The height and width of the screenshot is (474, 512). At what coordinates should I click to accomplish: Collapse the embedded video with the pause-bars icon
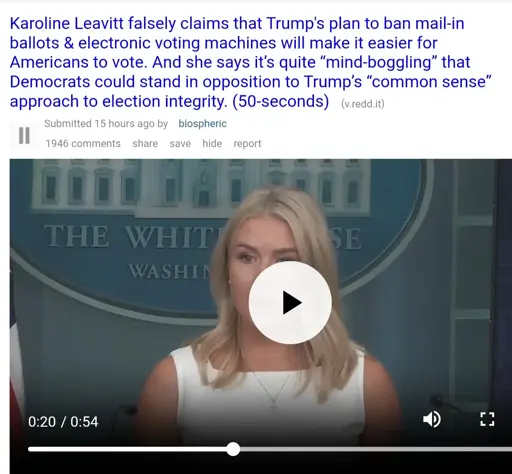pyautogui.click(x=24, y=135)
